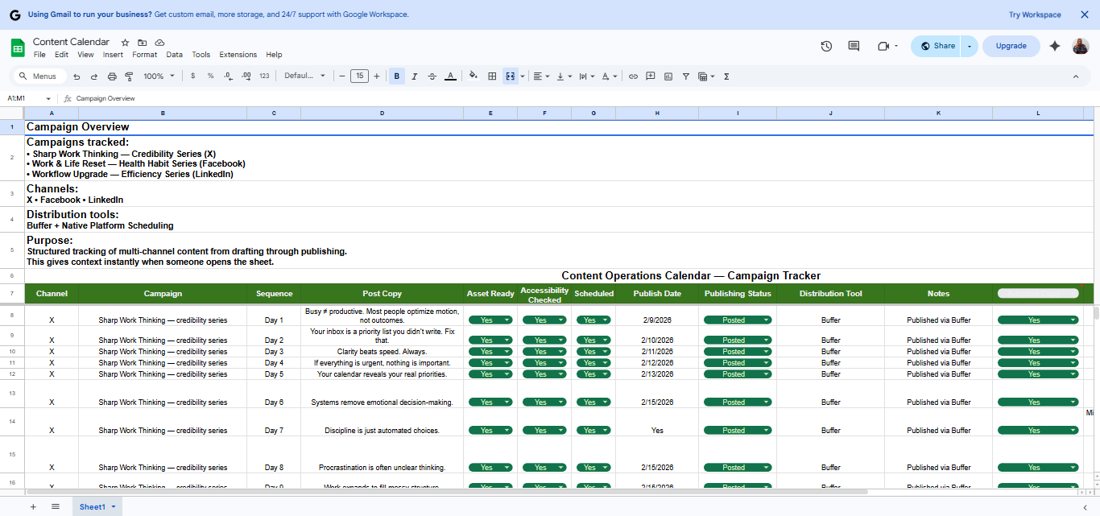The width and height of the screenshot is (1100, 516).
Task: Star the Content Calendar document
Action: [125, 43]
